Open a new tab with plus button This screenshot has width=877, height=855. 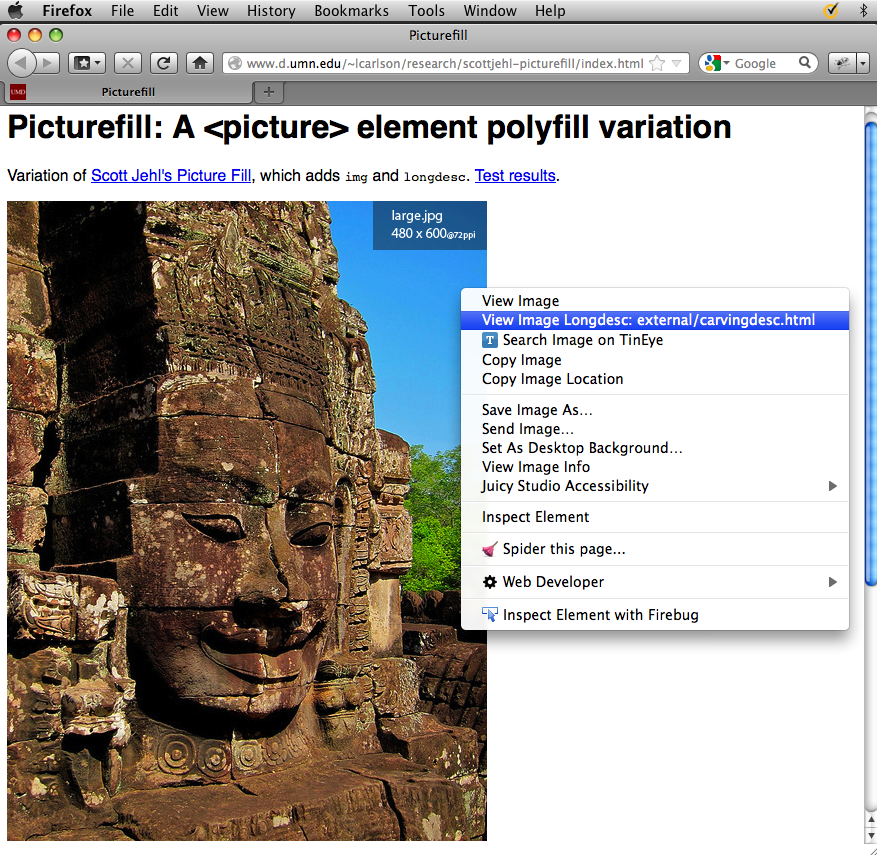click(x=268, y=92)
